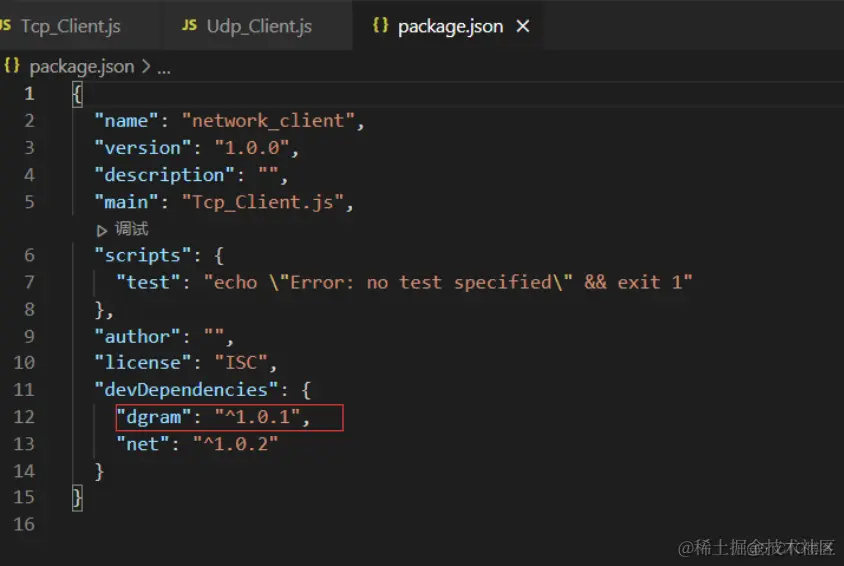Click the "test" script key
Image resolution: width=844 pixels, height=566 pixels.
click(x=148, y=282)
